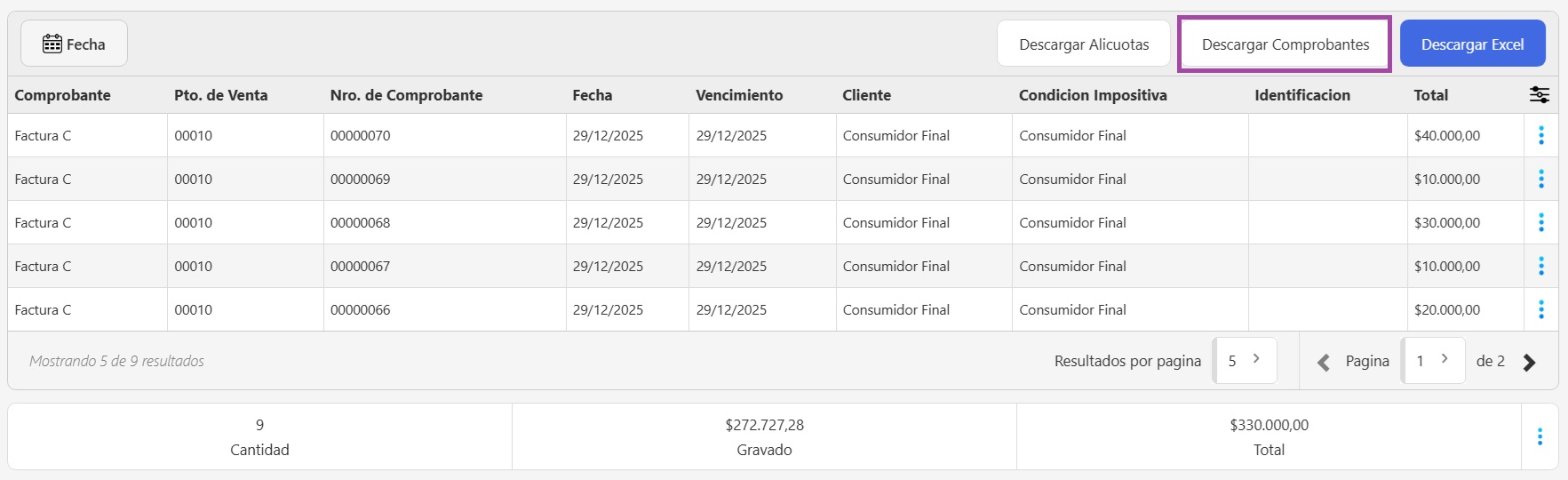Open the totals summary options menu
This screenshot has height=480, width=1568.
1540,436
